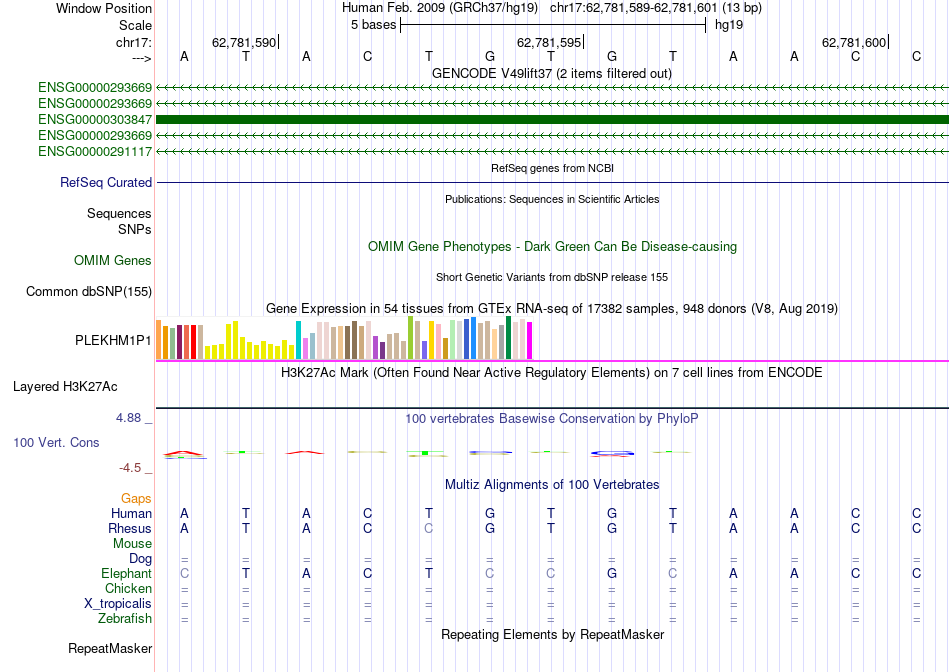Click the PLEKHM1P1 GTEx label
Image resolution: width=950 pixels, height=672 pixels.
(x=113, y=341)
